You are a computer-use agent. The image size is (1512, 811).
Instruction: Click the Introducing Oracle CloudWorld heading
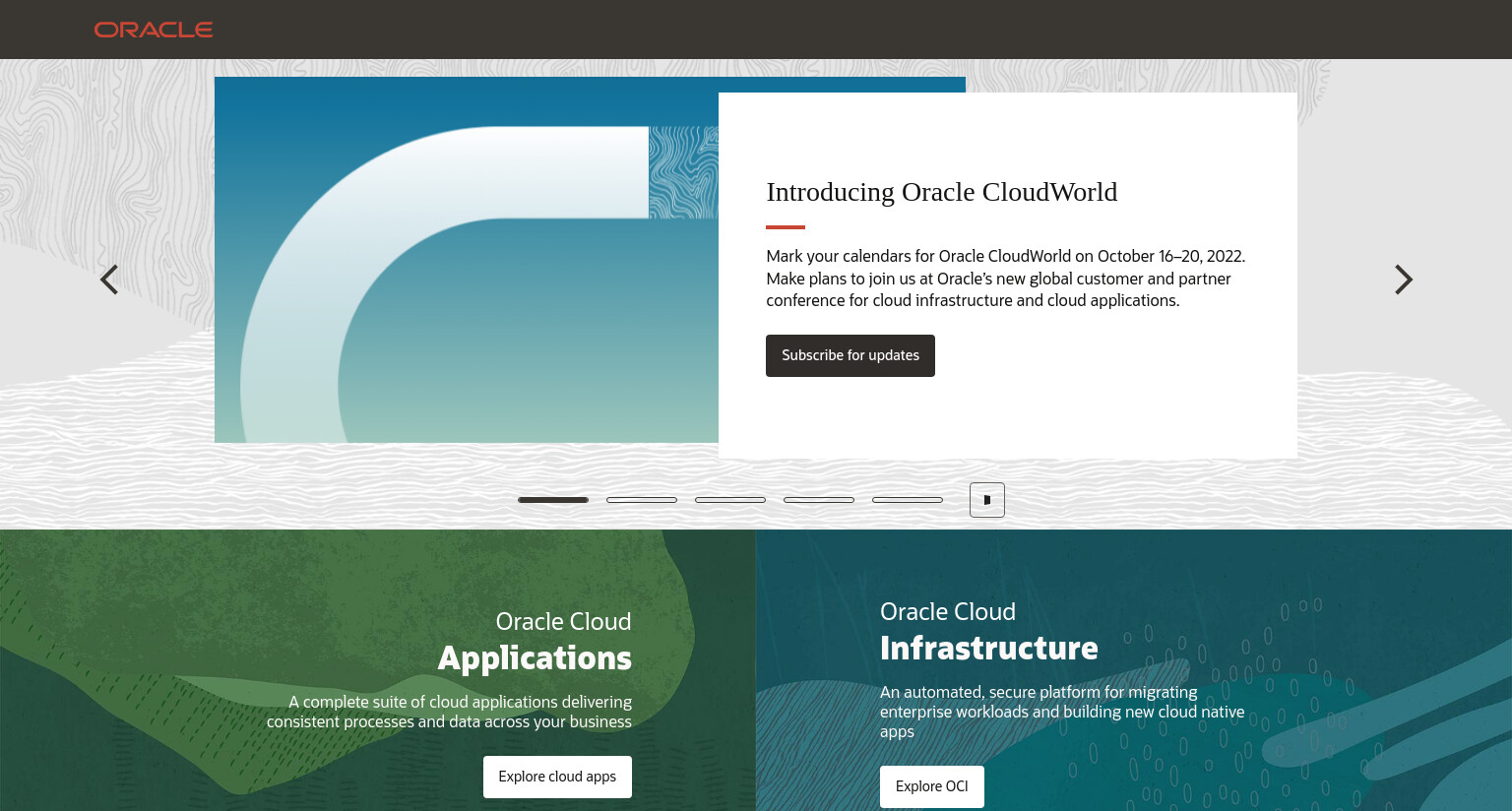click(x=942, y=192)
